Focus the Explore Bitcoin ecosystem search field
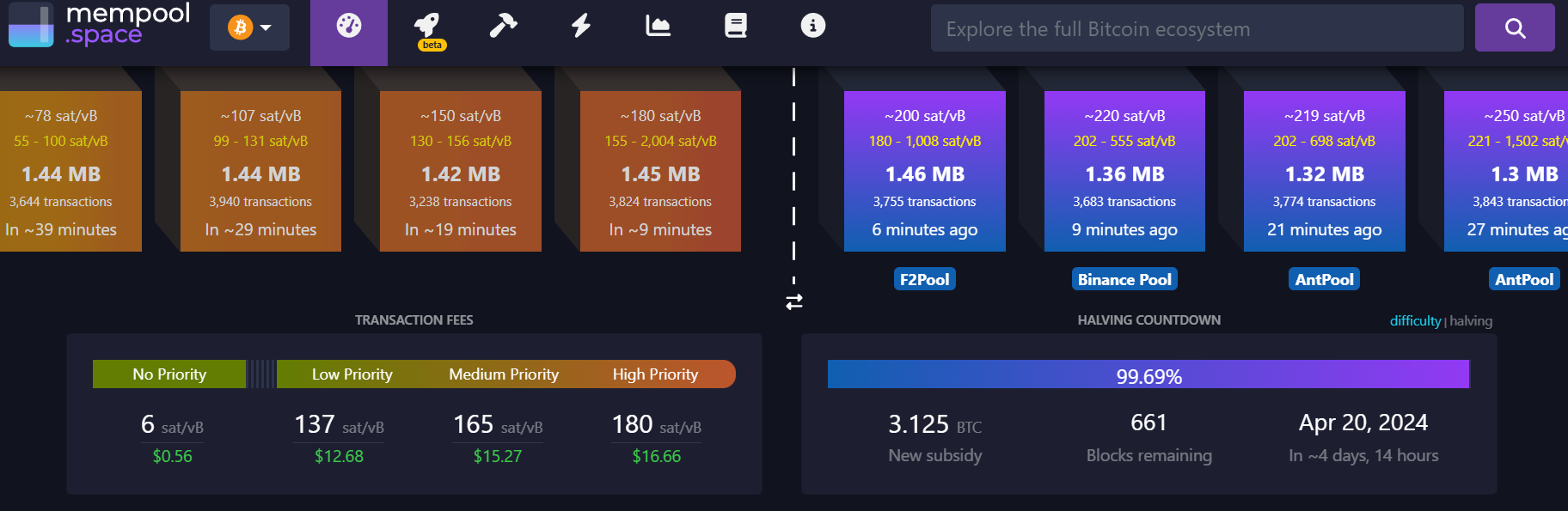 click(1197, 28)
